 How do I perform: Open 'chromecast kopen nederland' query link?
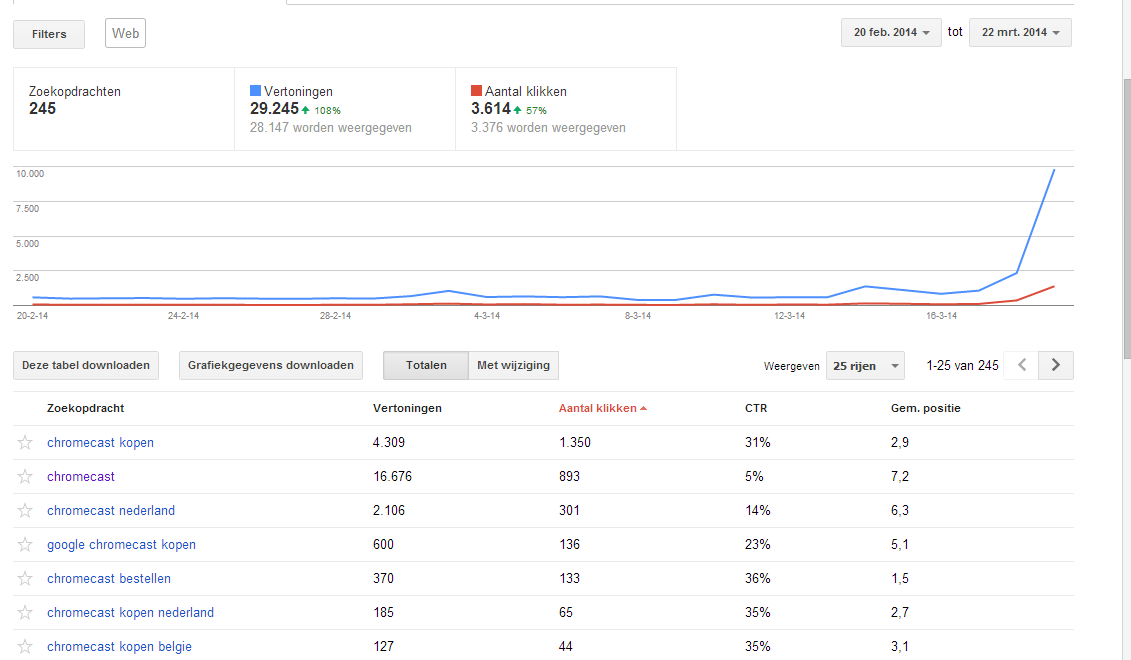click(x=131, y=612)
